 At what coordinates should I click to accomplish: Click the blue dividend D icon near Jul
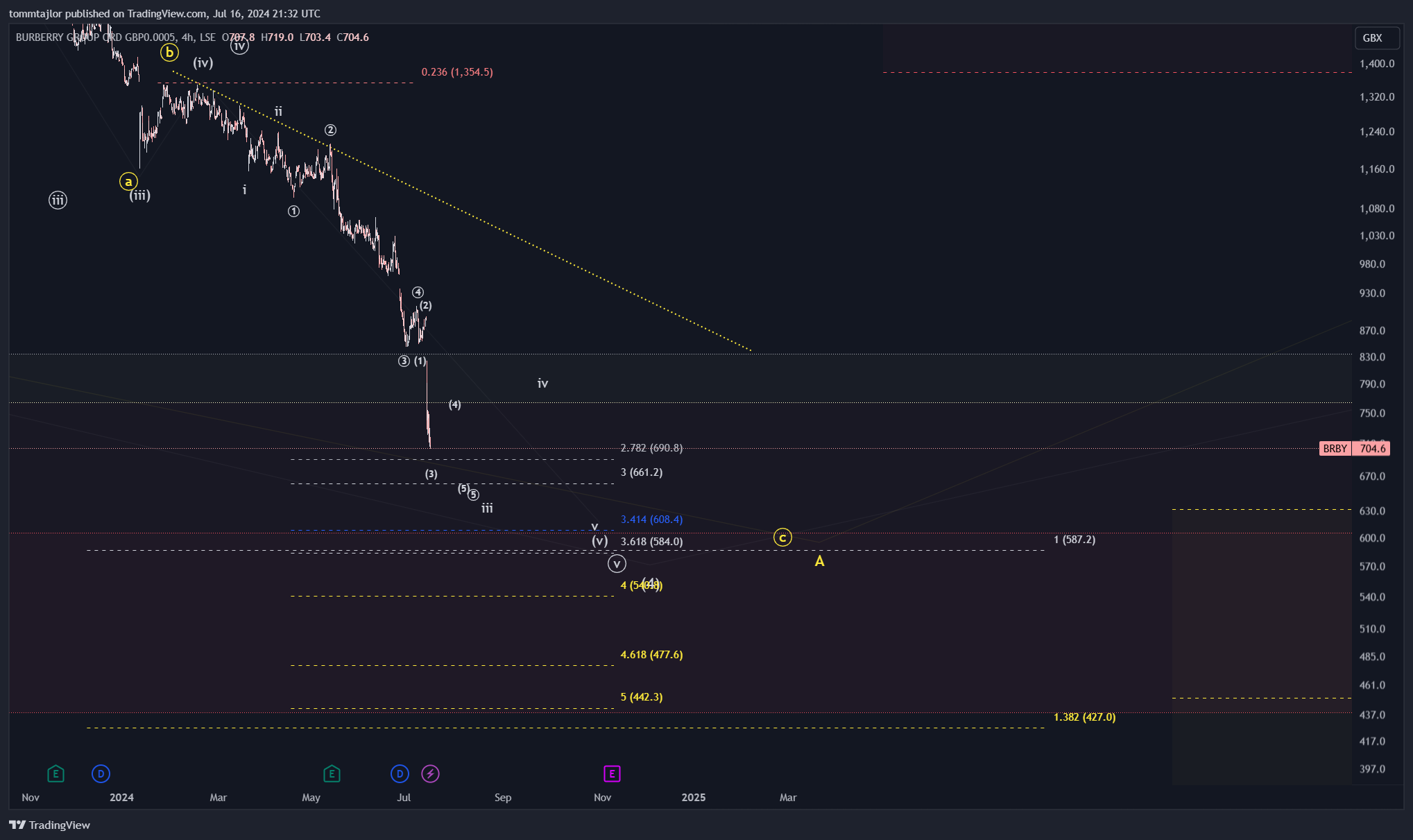400,773
